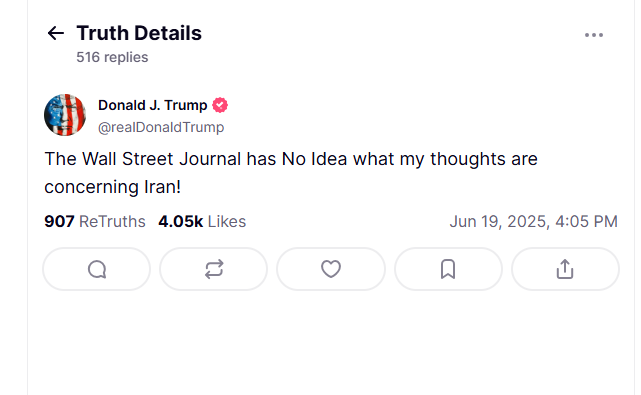
Task: ReTruth this post with the arrows icon
Action: click(x=214, y=269)
